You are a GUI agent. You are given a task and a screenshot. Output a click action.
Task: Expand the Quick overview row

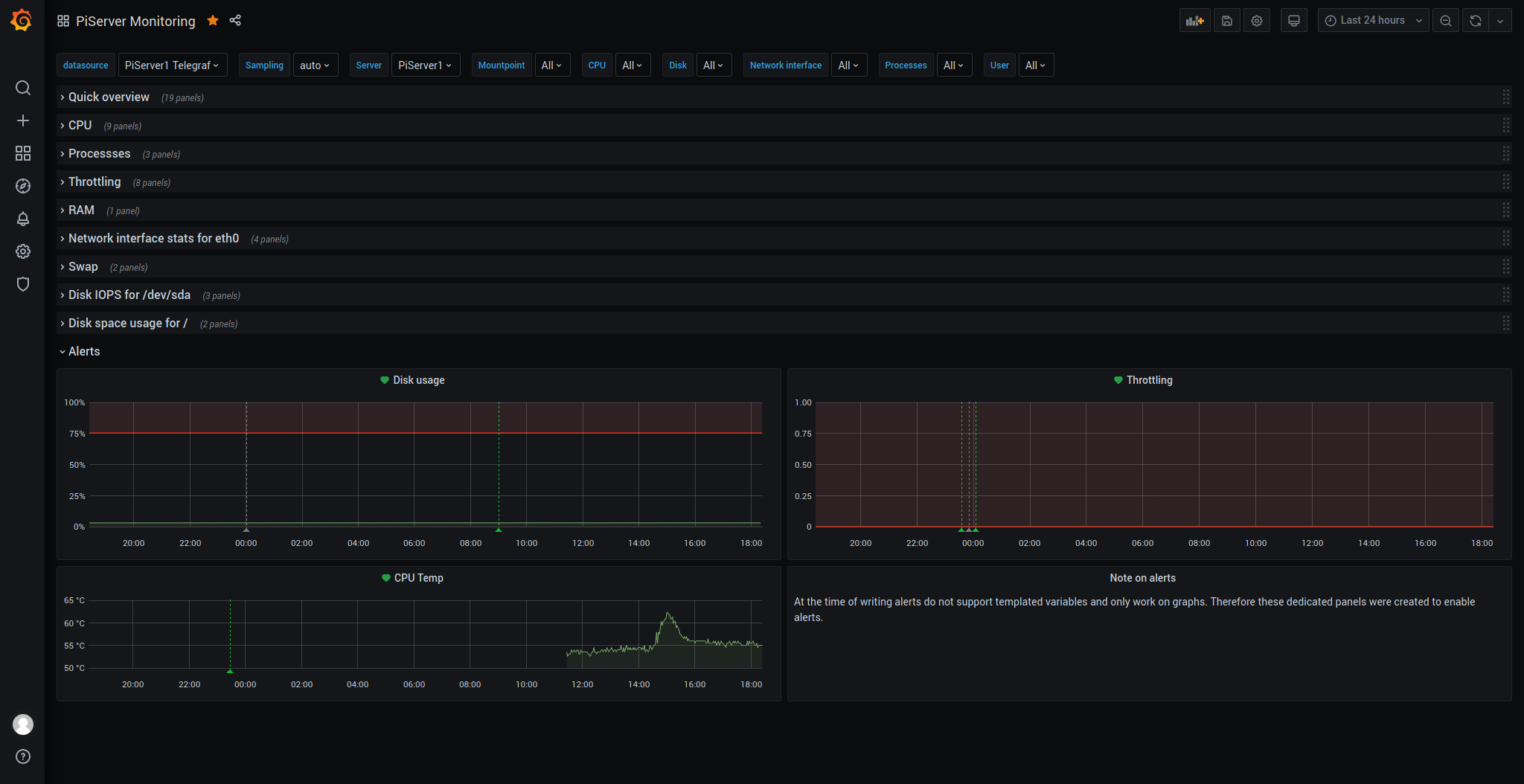point(109,97)
